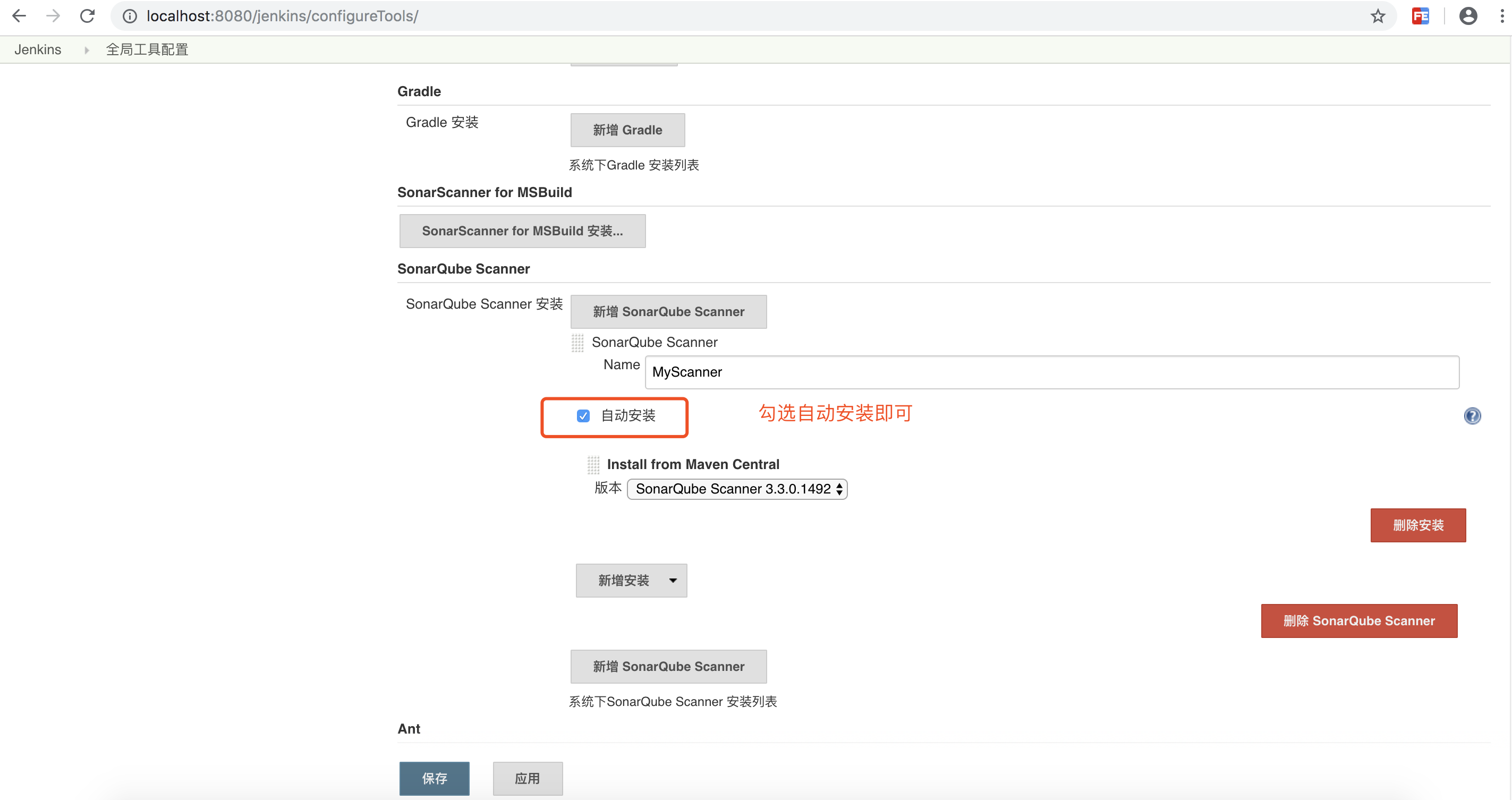Image resolution: width=1512 pixels, height=800 pixels.
Task: Click the 保存 save button
Action: (x=434, y=778)
